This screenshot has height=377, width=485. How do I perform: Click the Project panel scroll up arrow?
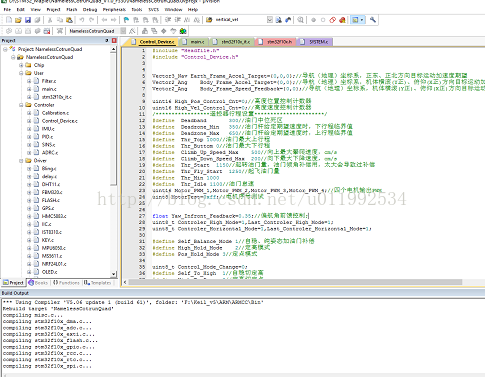pyautogui.click(x=114, y=49)
